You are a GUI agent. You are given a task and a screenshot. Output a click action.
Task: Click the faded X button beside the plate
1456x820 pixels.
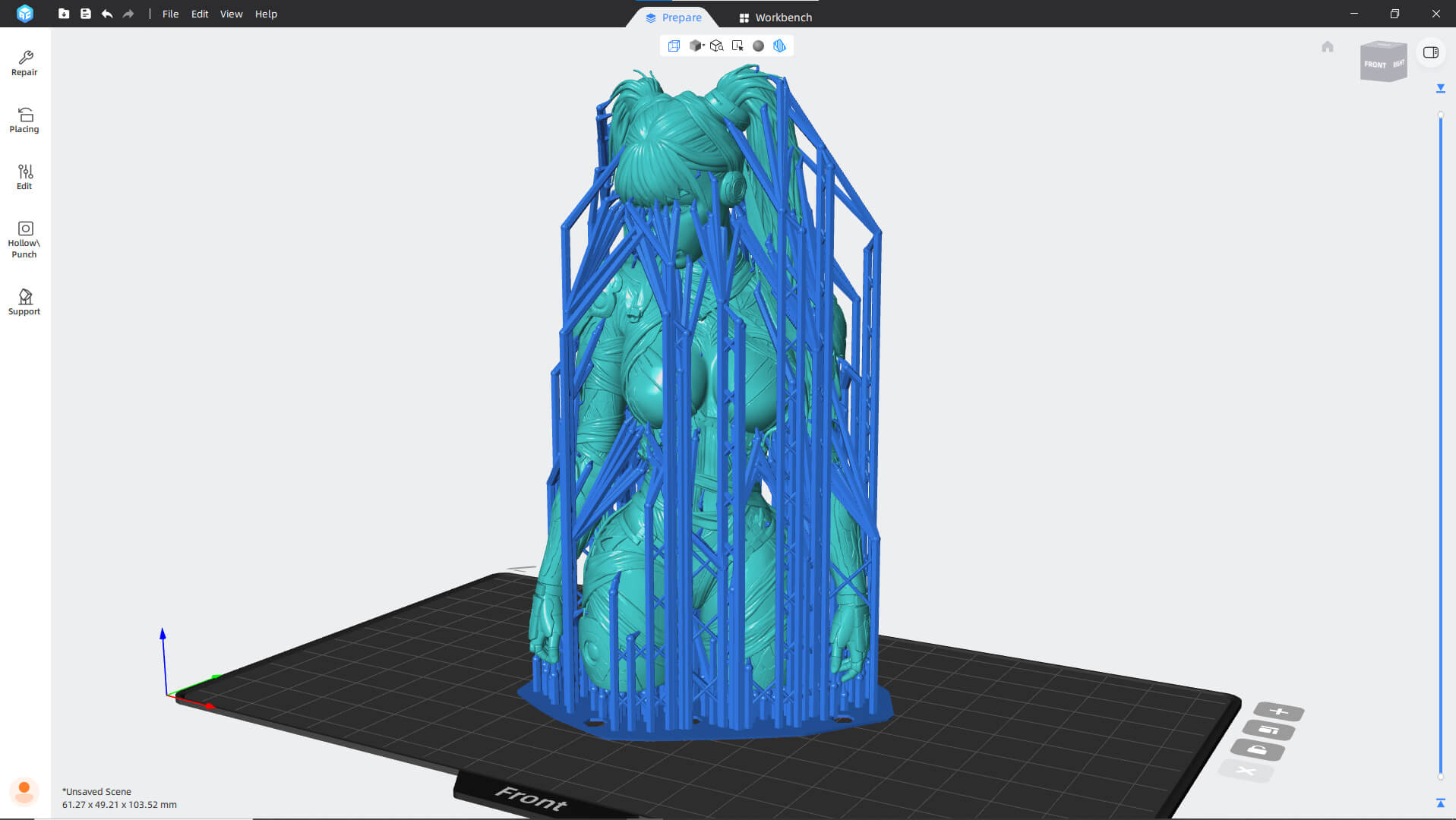tap(1246, 771)
